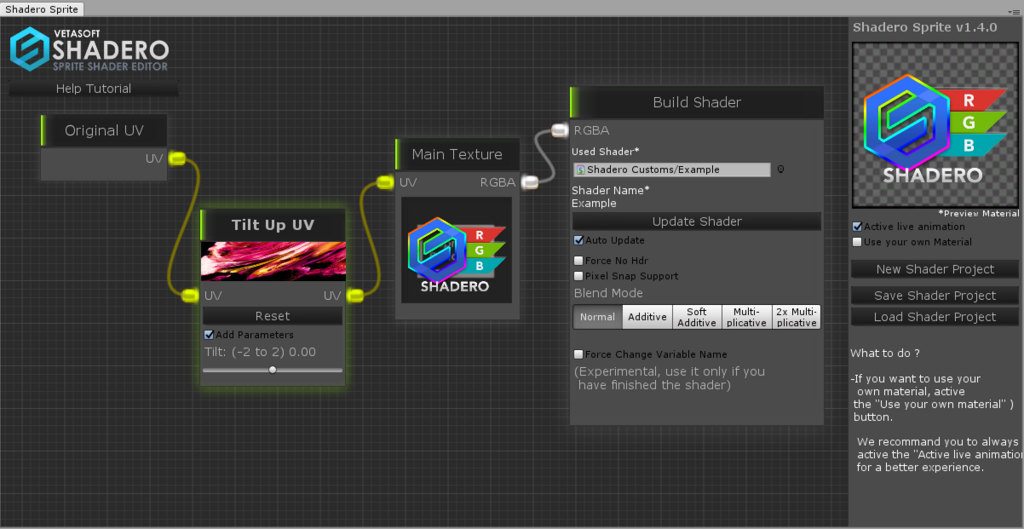
Task: Click the Shadero Sprite v1.4.0 title
Action: pyautogui.click(x=925, y=27)
